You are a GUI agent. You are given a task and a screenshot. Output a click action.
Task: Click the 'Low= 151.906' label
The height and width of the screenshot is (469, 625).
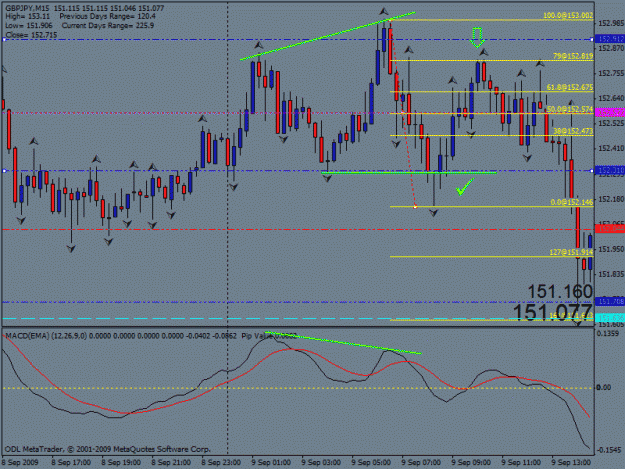point(29,26)
